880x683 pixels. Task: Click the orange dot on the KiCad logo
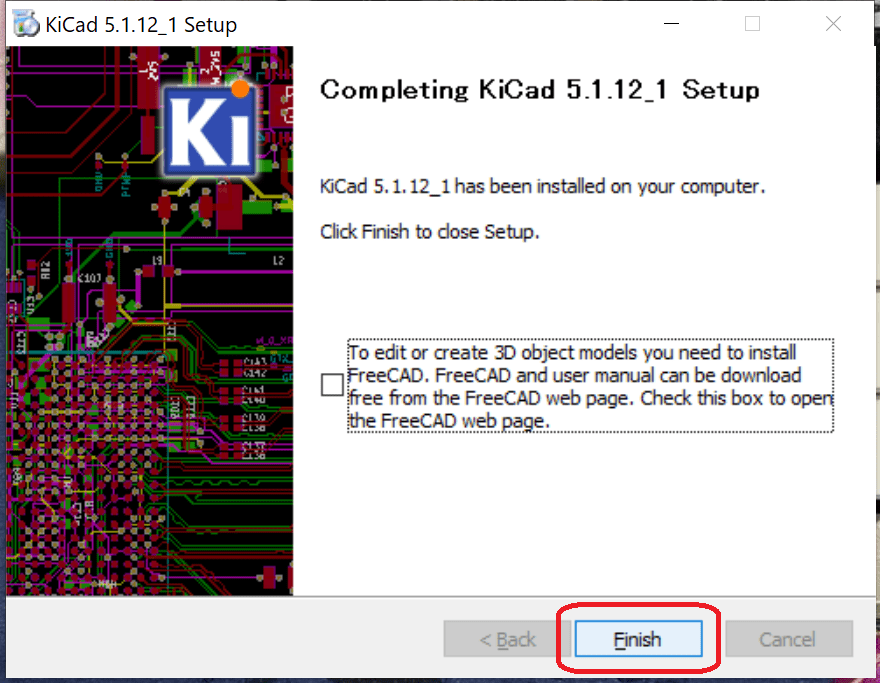pyautogui.click(x=240, y=89)
